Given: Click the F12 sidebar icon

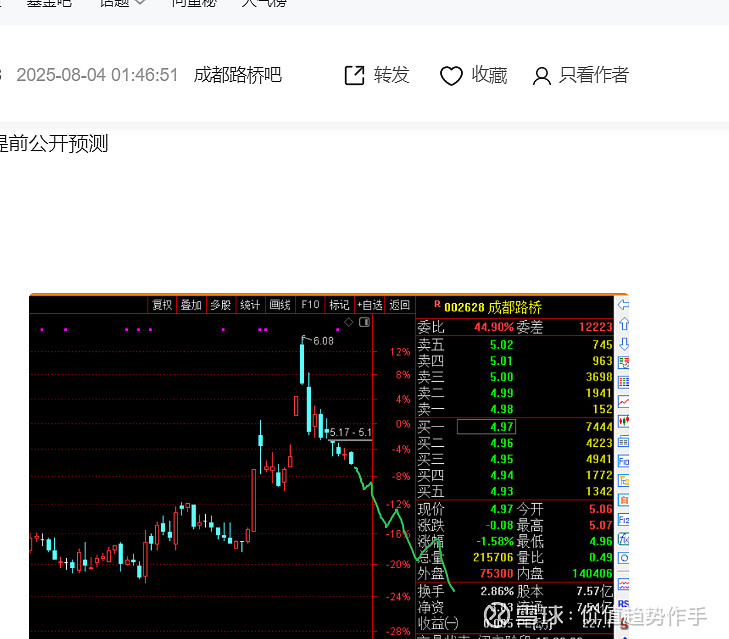Looking at the screenshot, I should pos(623,519).
